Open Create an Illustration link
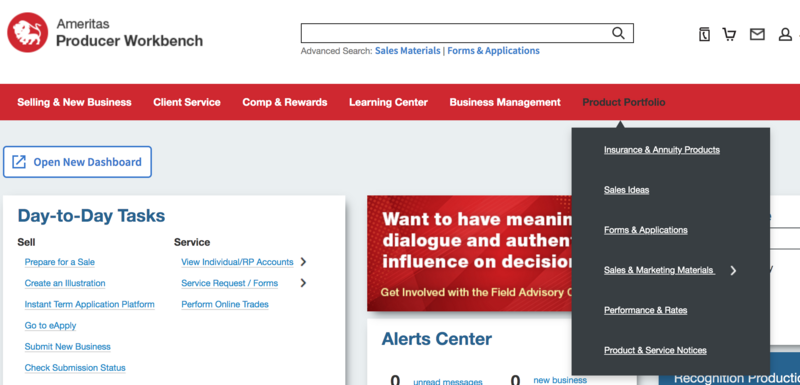800x385 pixels. 65,283
